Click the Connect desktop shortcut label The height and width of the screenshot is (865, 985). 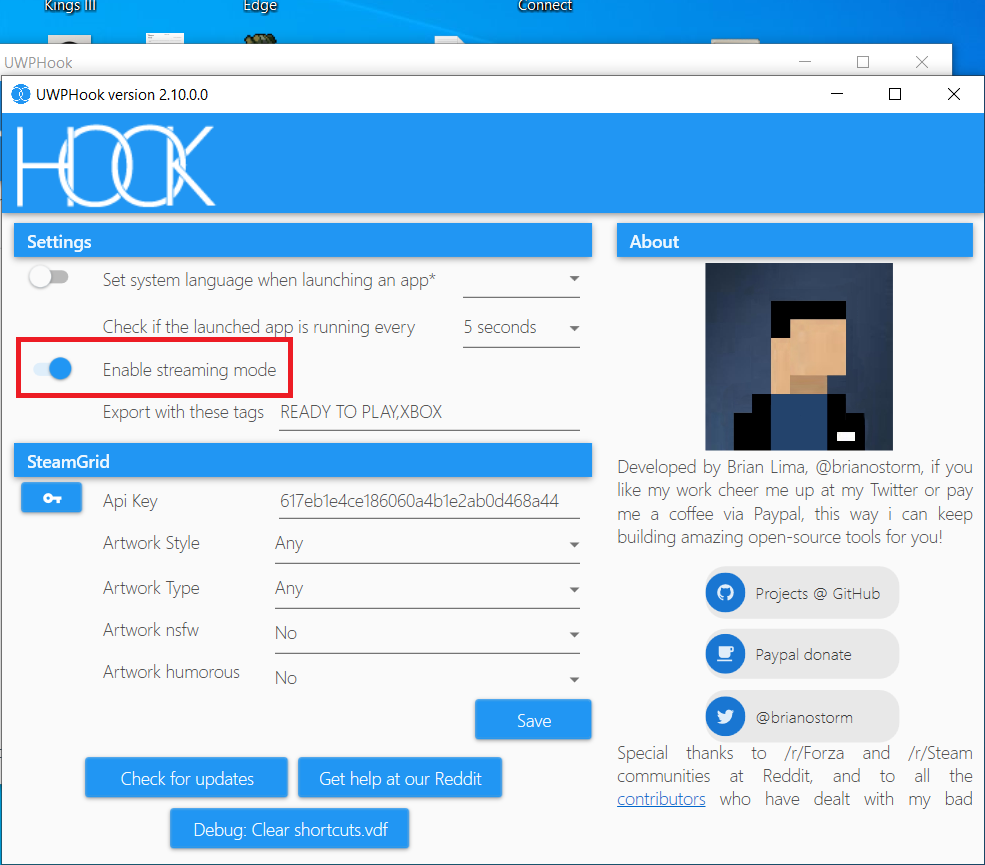(545, 6)
